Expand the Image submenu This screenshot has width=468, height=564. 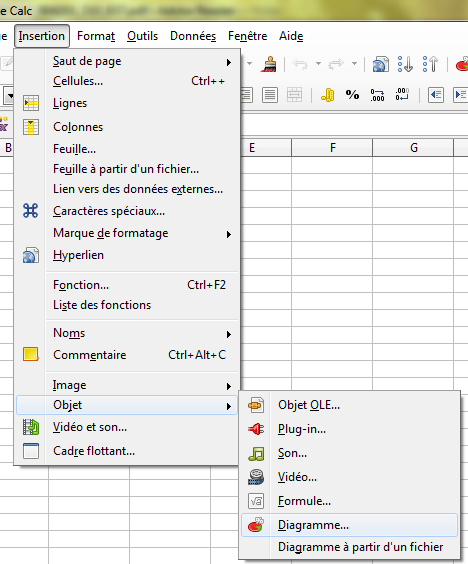[x=127, y=385]
